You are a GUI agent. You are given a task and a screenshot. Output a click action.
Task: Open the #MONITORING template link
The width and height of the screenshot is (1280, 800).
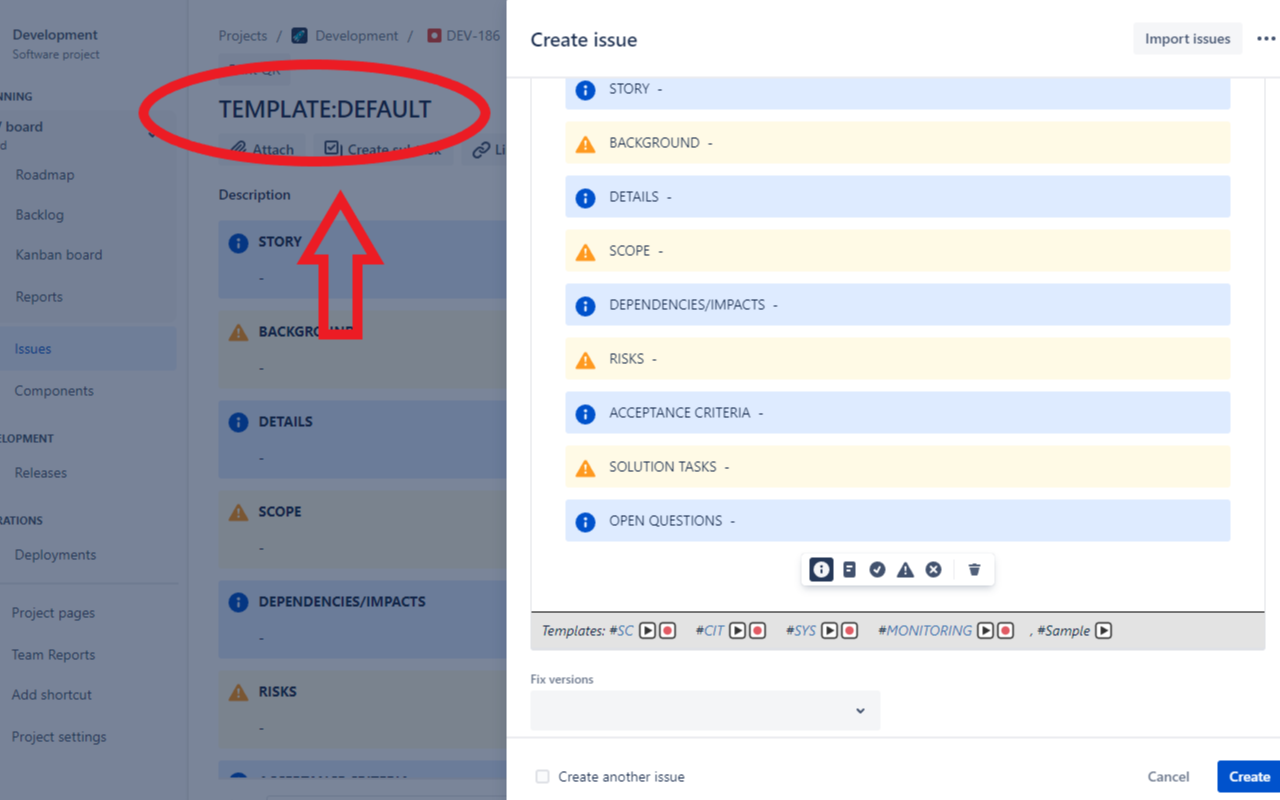(x=925, y=631)
